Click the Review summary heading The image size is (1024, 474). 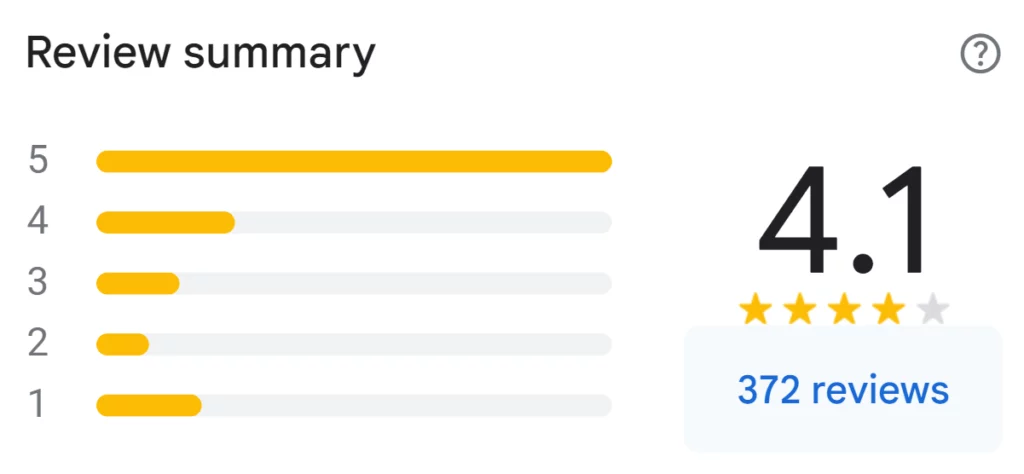[200, 53]
